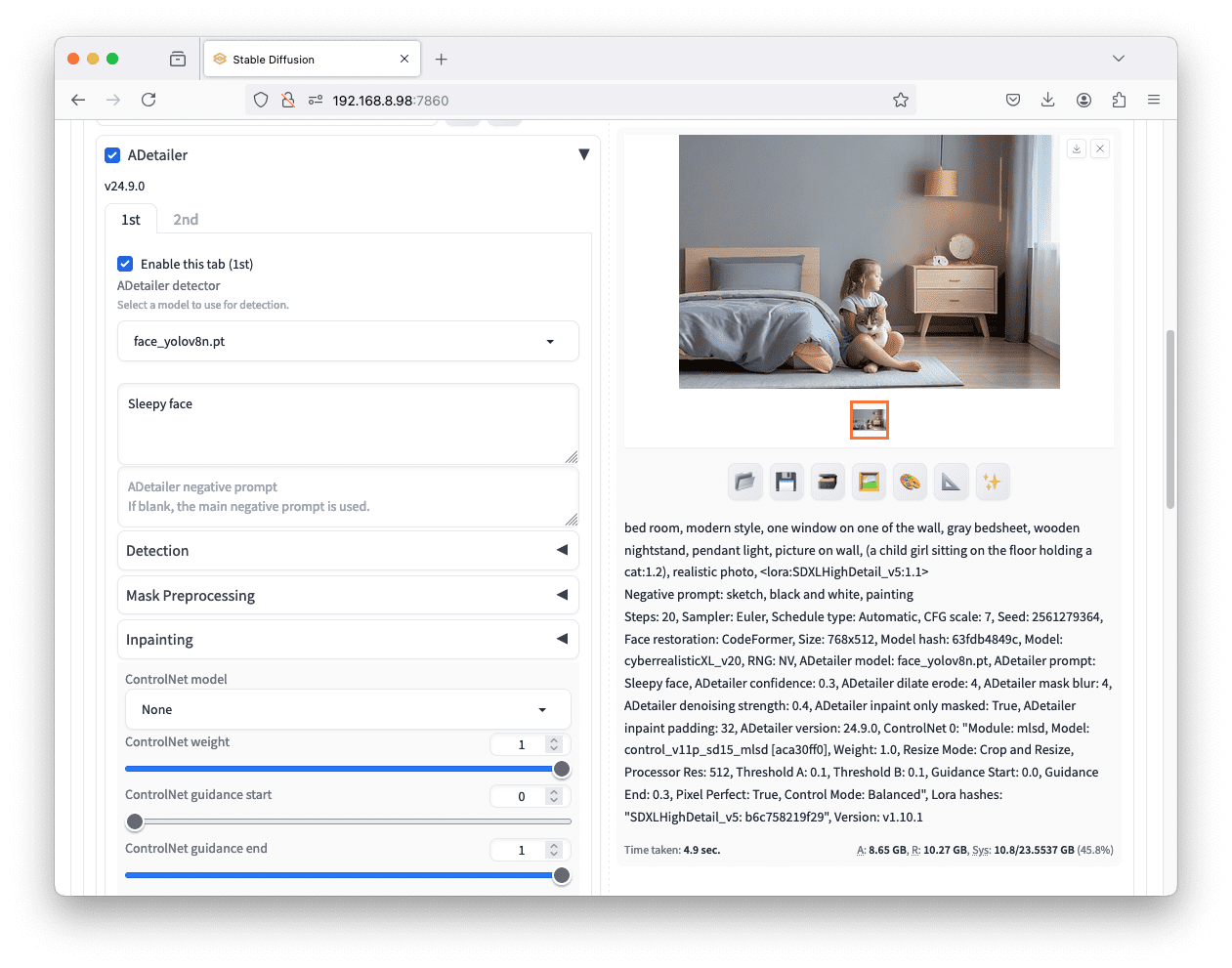Select the Stable Diffusion browser tab
1232x968 pixels.
click(311, 60)
